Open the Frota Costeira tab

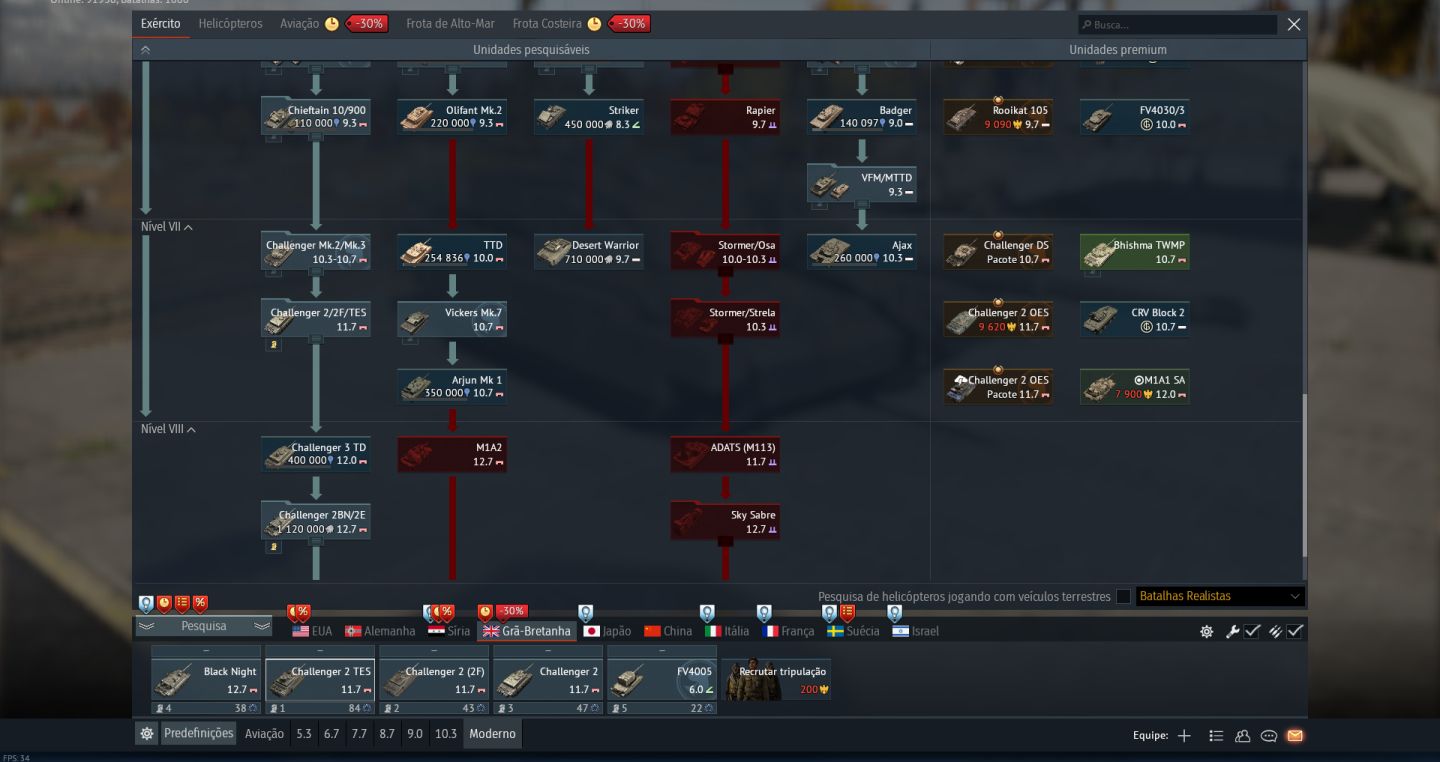(x=547, y=23)
